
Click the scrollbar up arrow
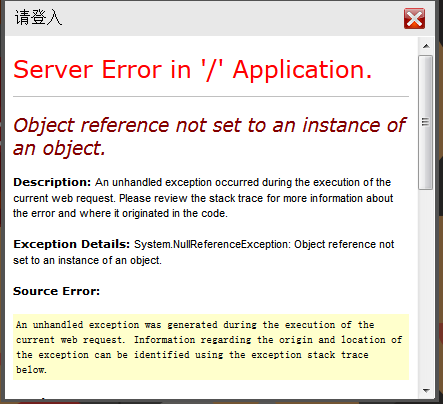point(426,46)
